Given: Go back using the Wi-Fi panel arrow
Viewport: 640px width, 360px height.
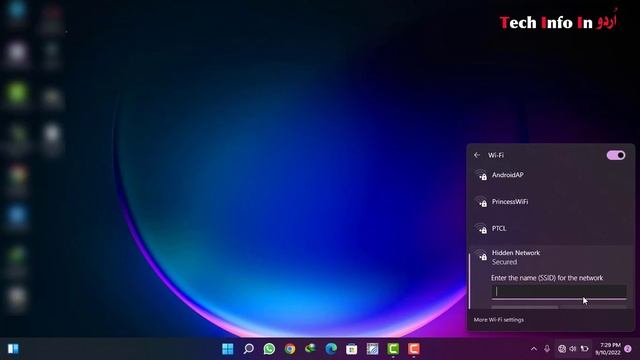Looking at the screenshot, I should [477, 155].
